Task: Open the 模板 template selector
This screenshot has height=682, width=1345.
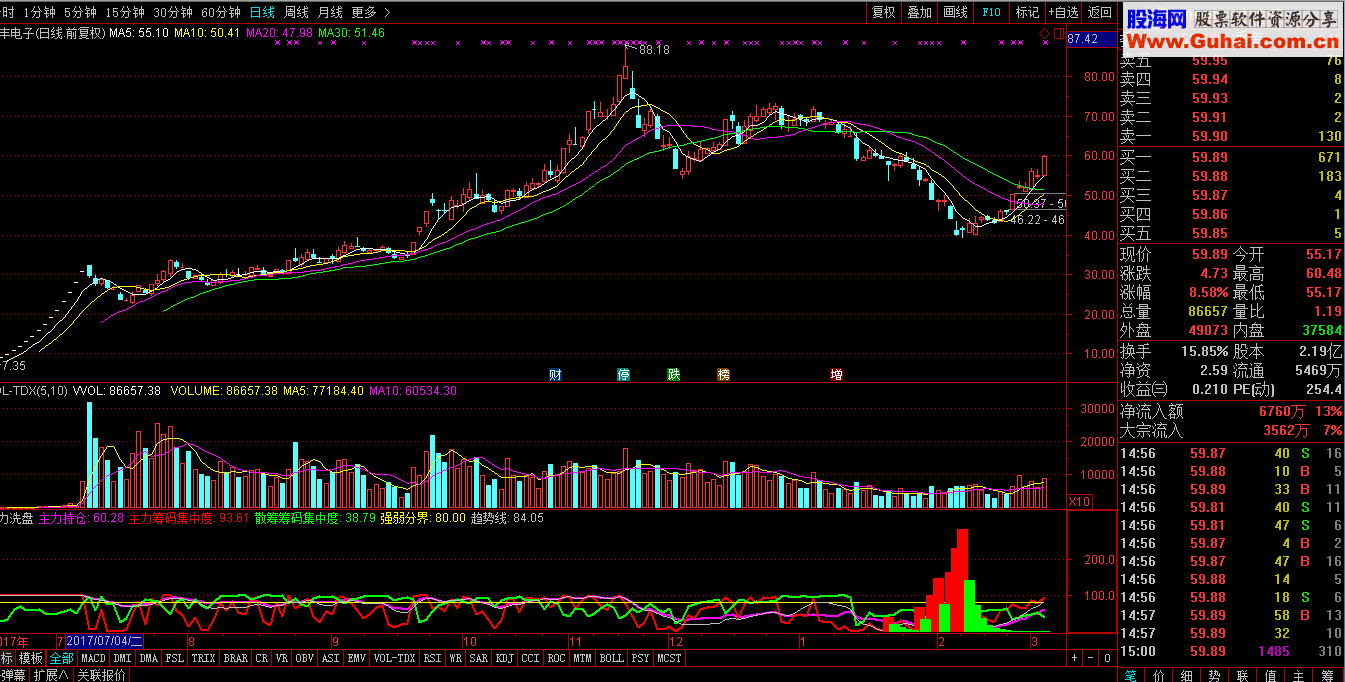Action: (31, 658)
